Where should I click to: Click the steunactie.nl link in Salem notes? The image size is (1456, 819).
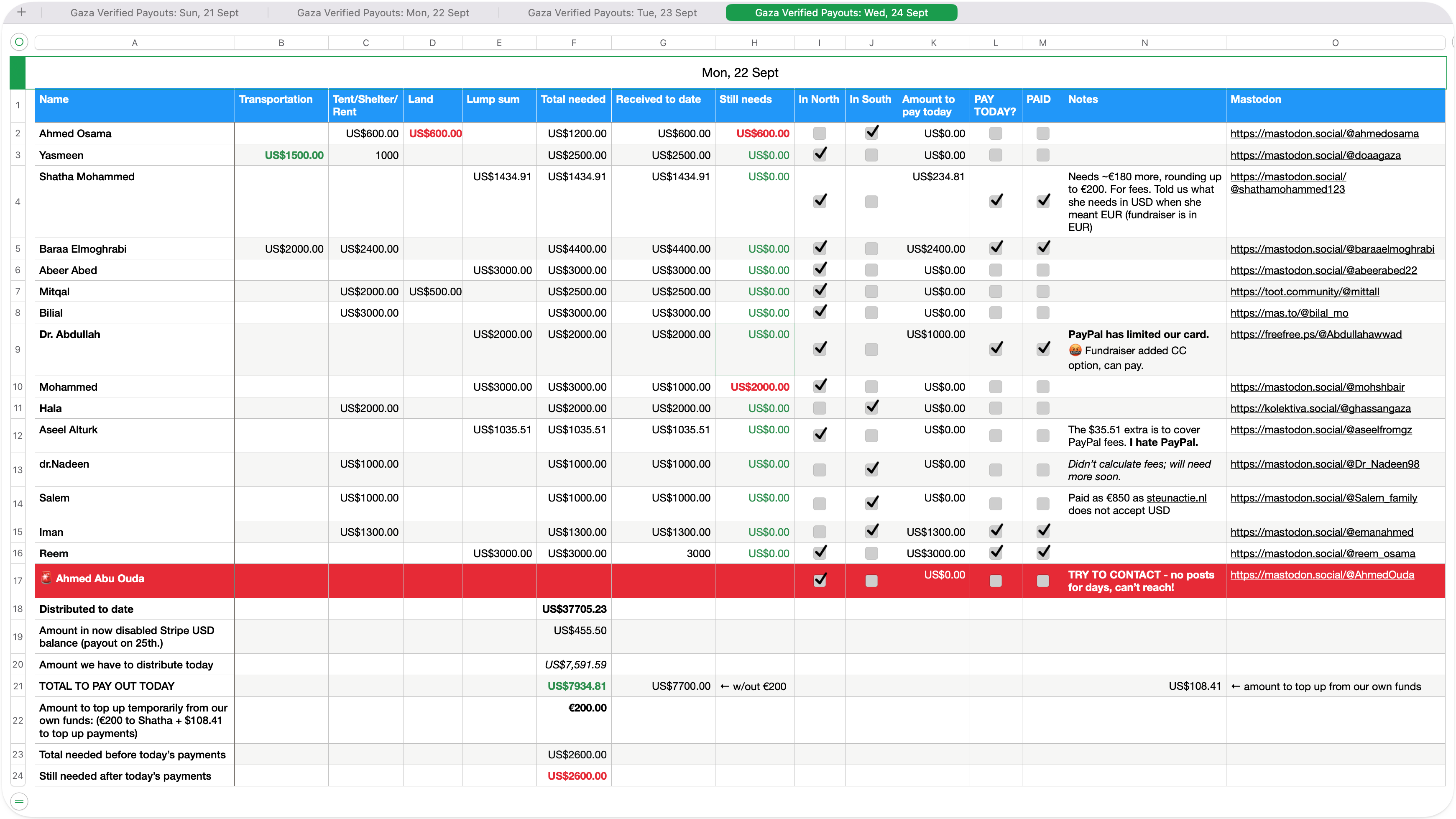coord(1176,498)
